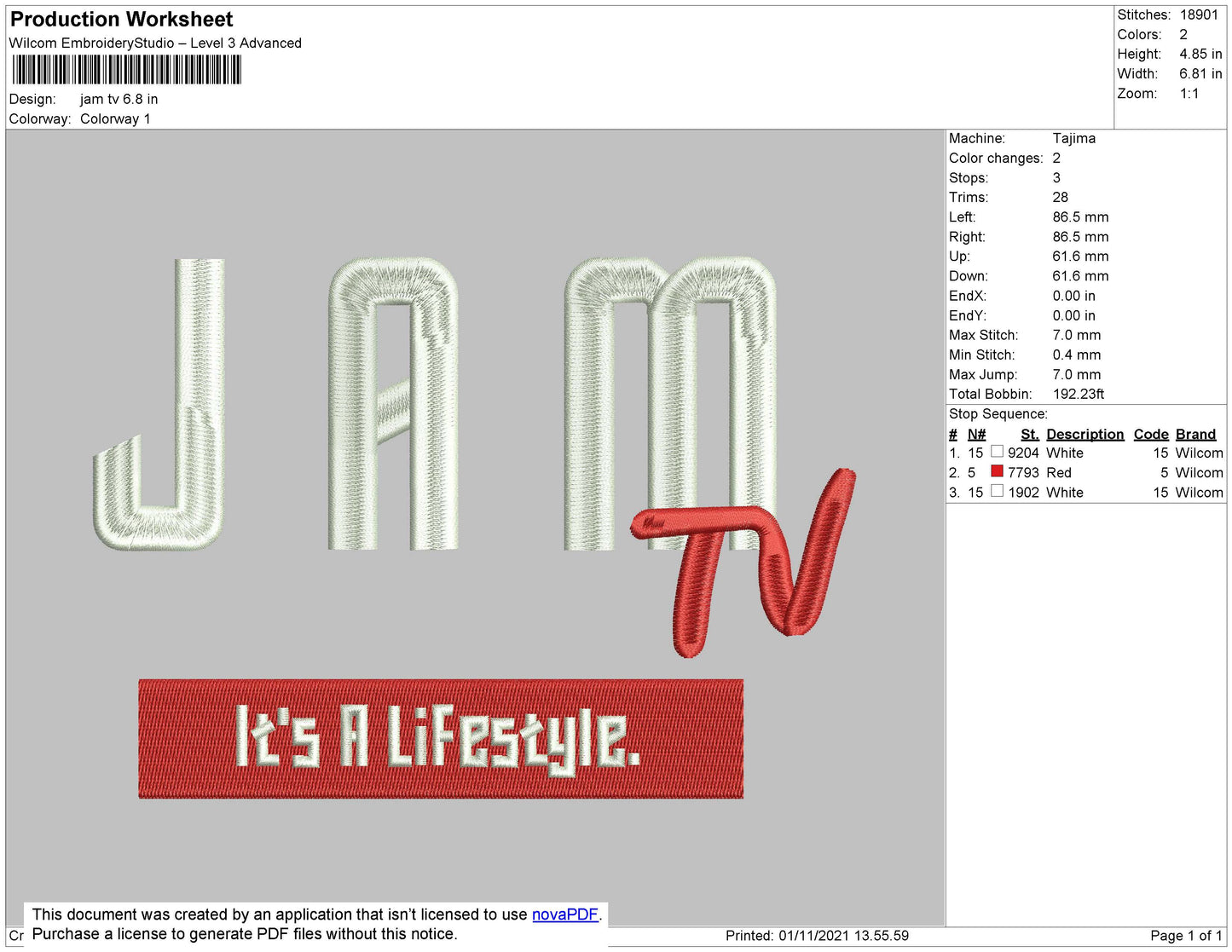Select the 'Stop Sequence:' heading

point(998,414)
